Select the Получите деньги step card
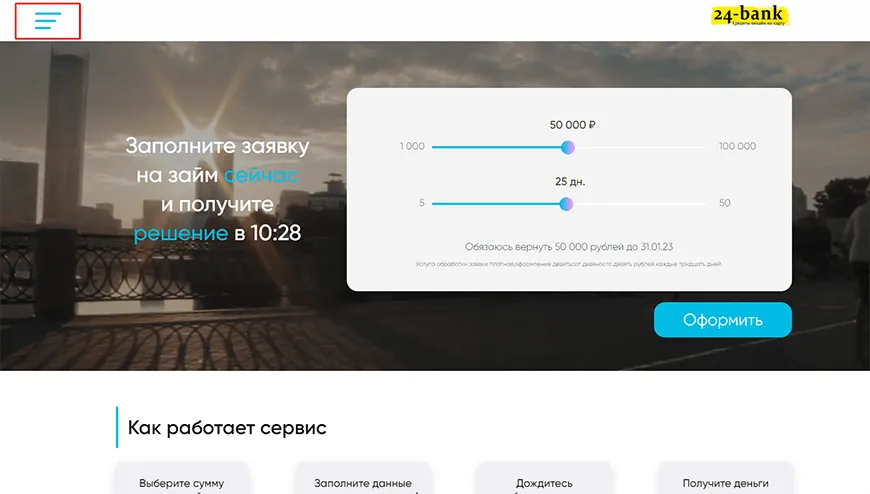The height and width of the screenshot is (494, 870). [725, 478]
